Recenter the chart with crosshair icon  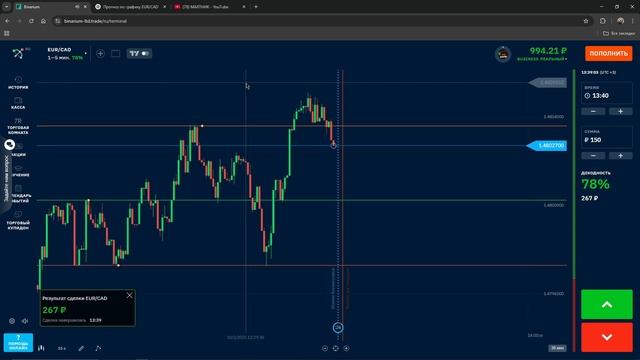click(x=336, y=348)
